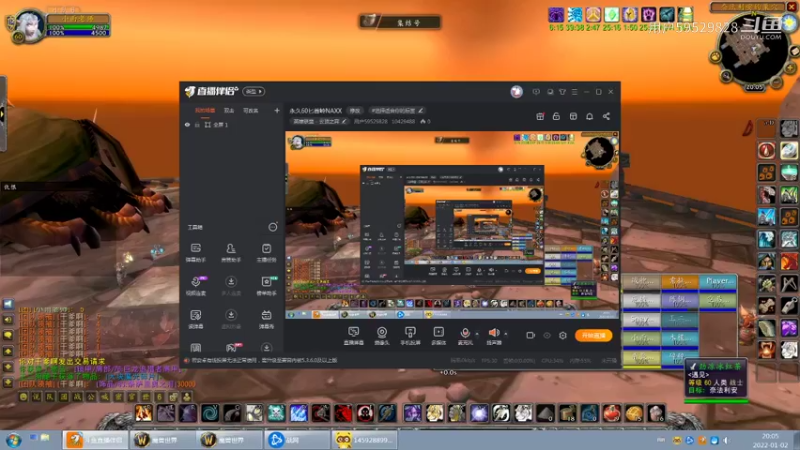Edit the stream tag with pencil icon
Viewport: 800px width, 450px height.
(421, 111)
